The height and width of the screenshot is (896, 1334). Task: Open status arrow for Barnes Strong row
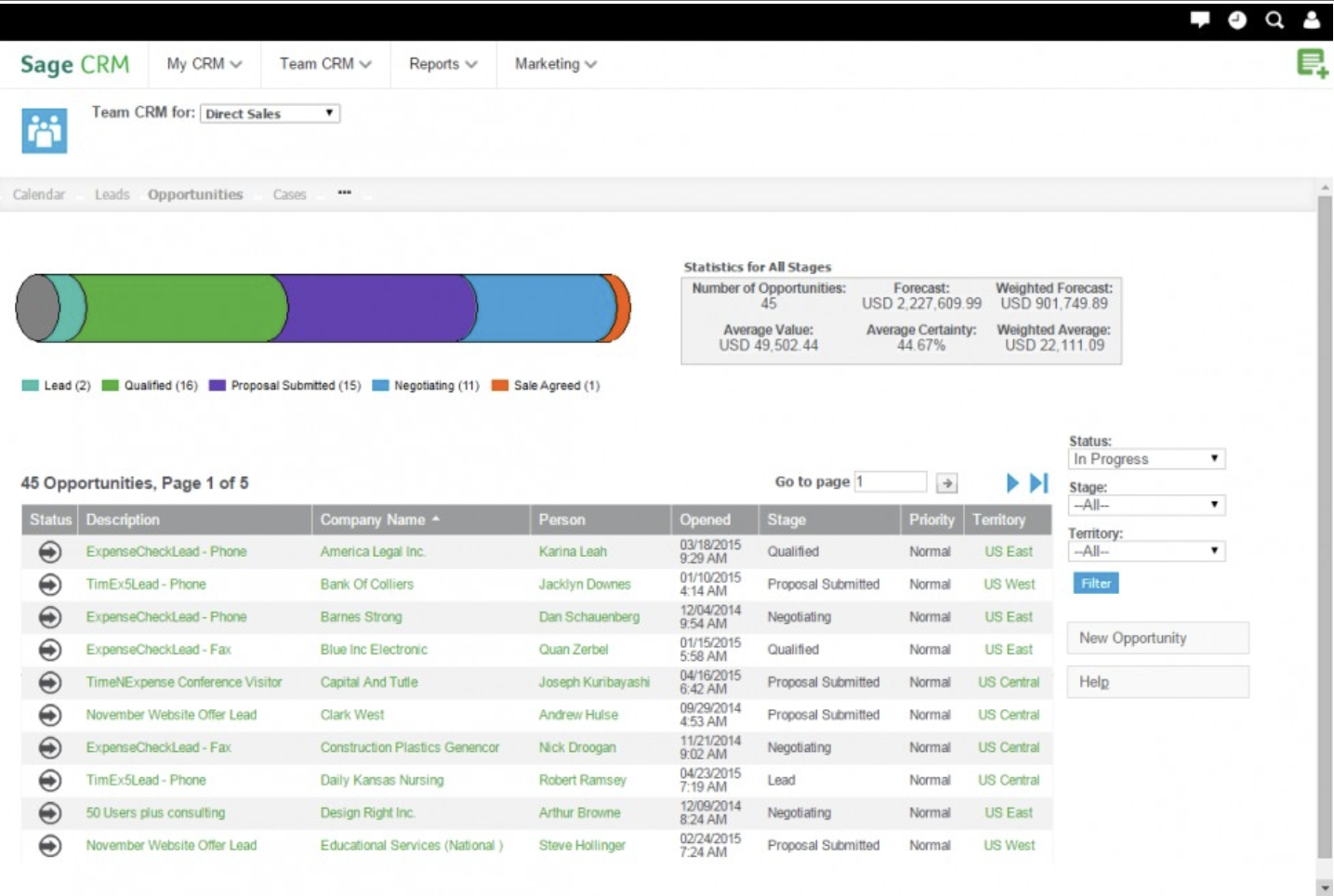pyautogui.click(x=50, y=617)
